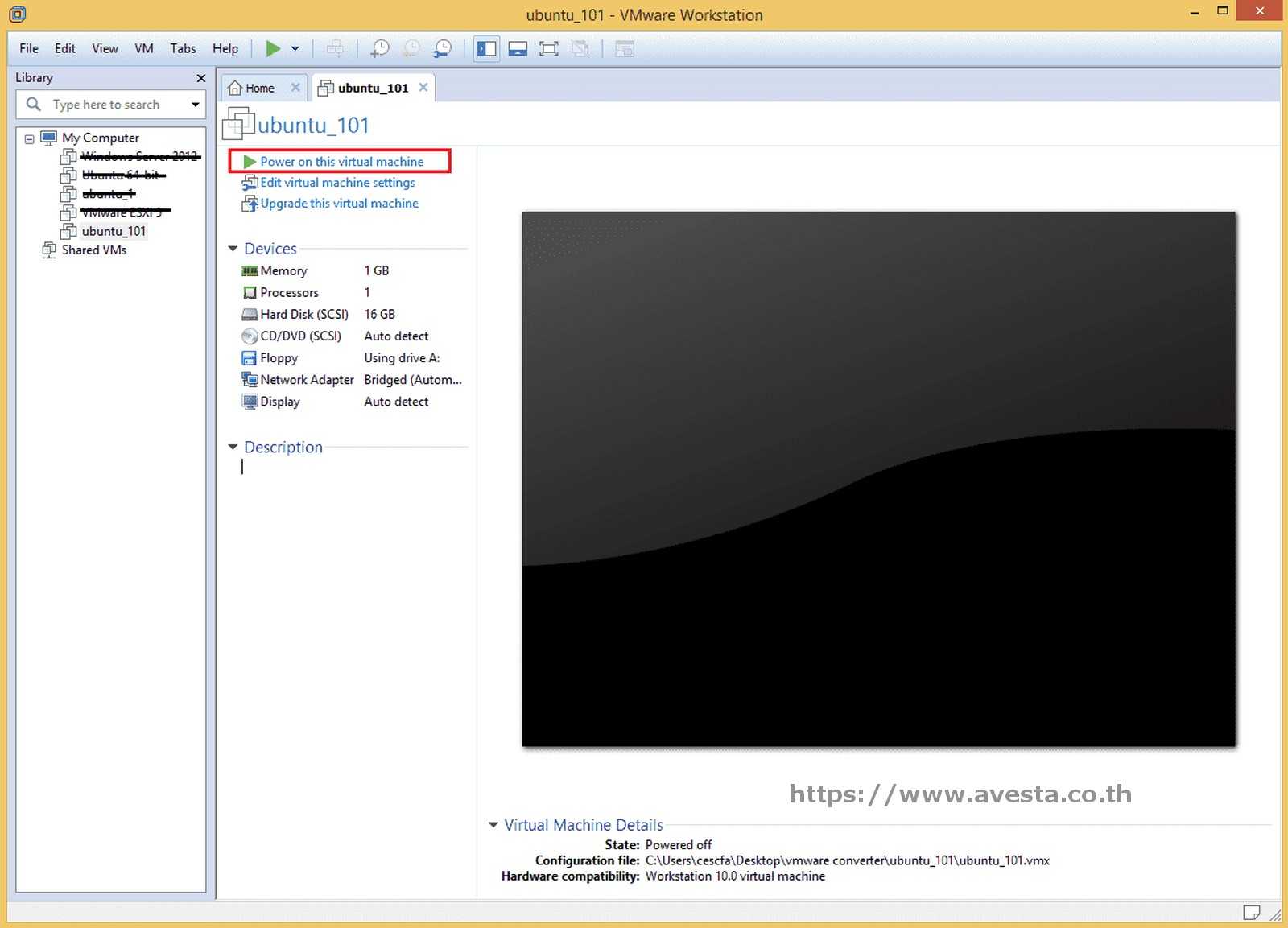Toggle the Library panel visibility icon
This screenshot has width=1288, height=928.
pyautogui.click(x=486, y=48)
